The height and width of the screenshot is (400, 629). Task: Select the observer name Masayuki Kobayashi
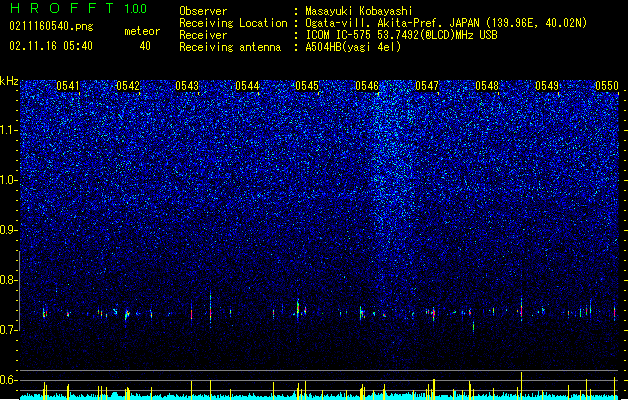tap(359, 11)
